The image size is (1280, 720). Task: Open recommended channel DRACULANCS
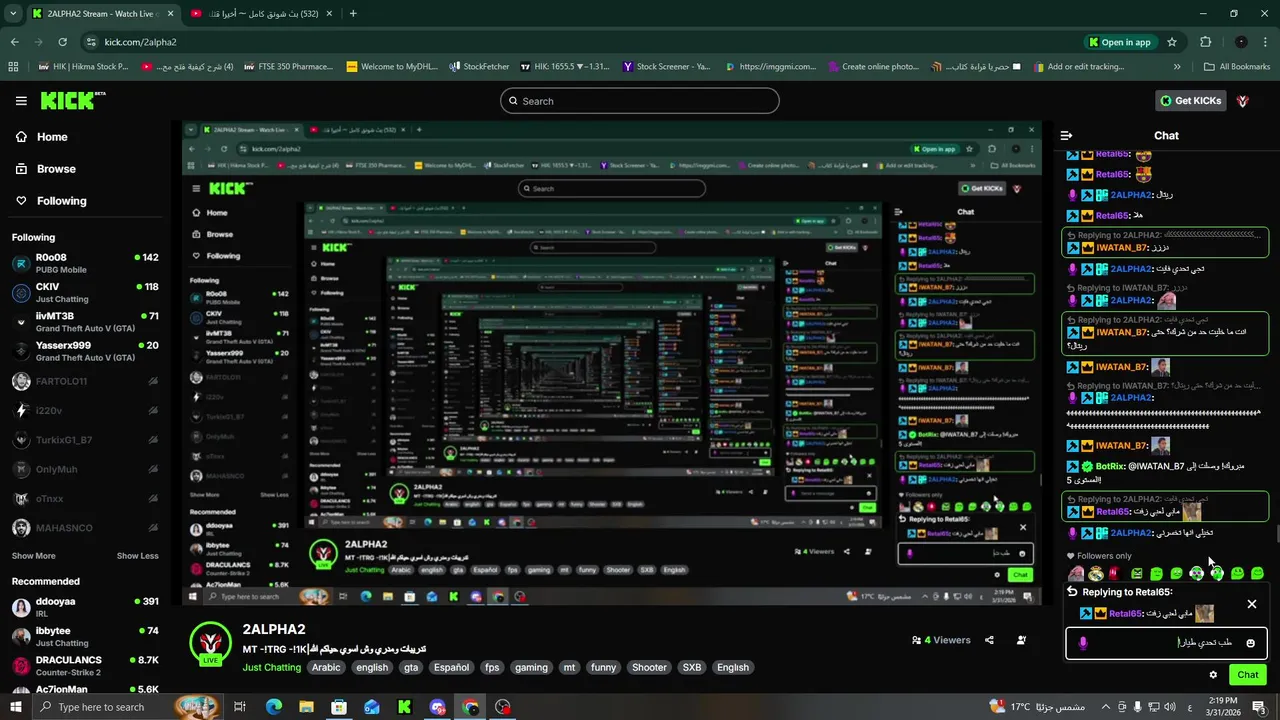(85, 665)
